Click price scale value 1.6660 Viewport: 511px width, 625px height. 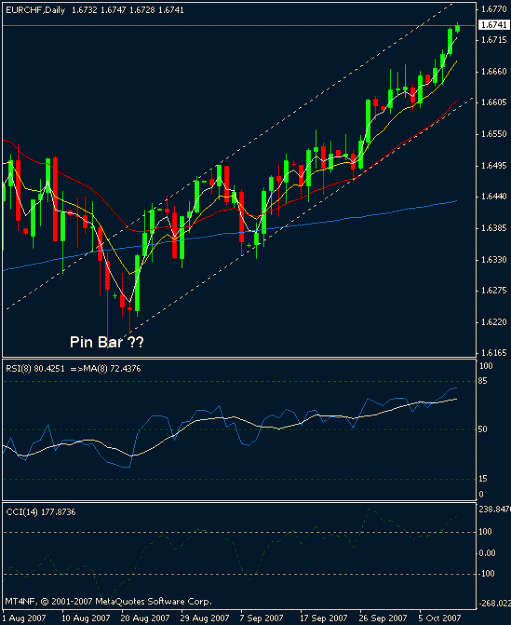point(494,71)
